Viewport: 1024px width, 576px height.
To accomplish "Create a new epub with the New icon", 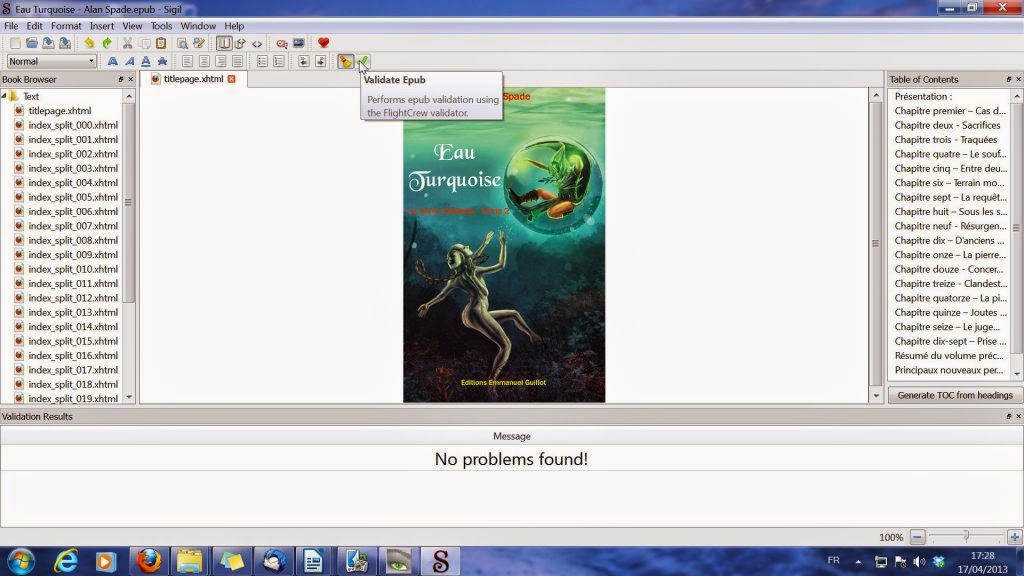I will 15,43.
